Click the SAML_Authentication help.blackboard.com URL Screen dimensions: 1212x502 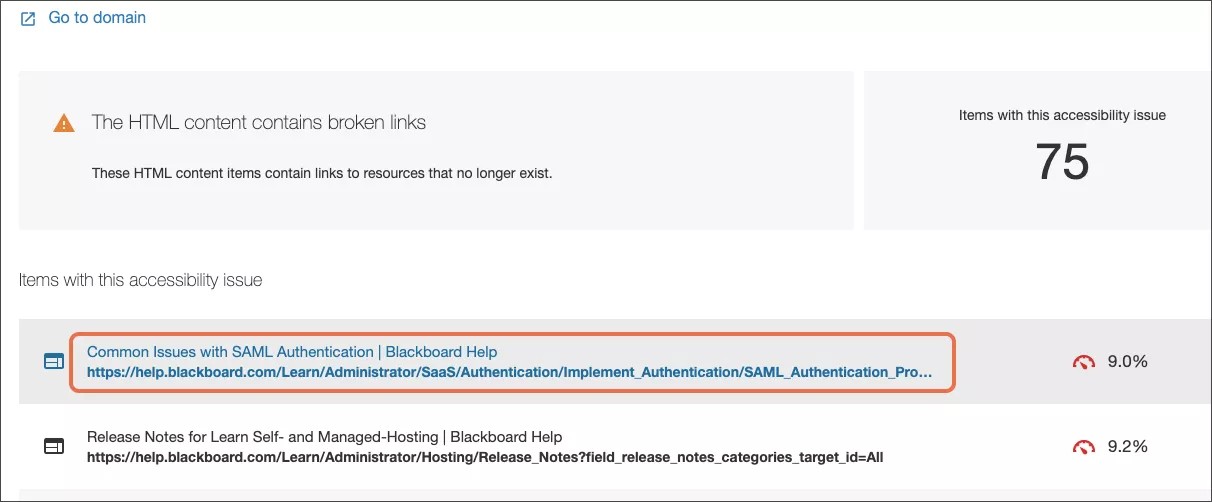click(x=509, y=372)
